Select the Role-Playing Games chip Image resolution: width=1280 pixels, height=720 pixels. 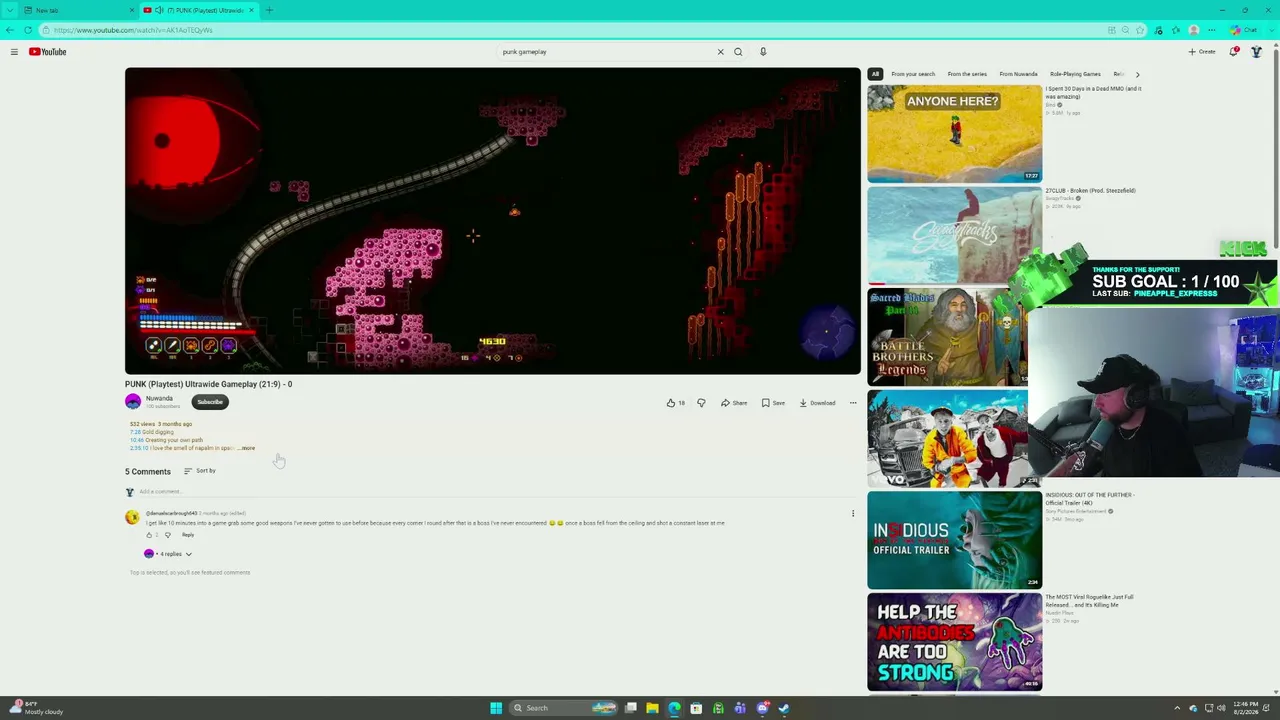point(1075,74)
